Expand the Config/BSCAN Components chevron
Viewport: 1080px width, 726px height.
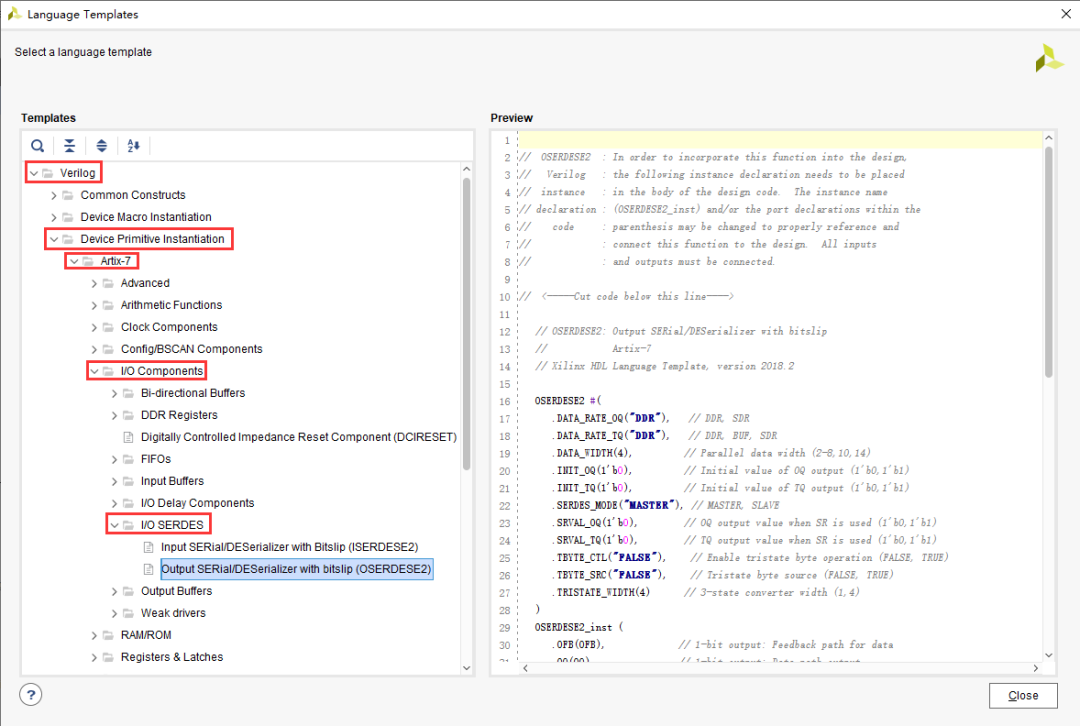point(94,349)
